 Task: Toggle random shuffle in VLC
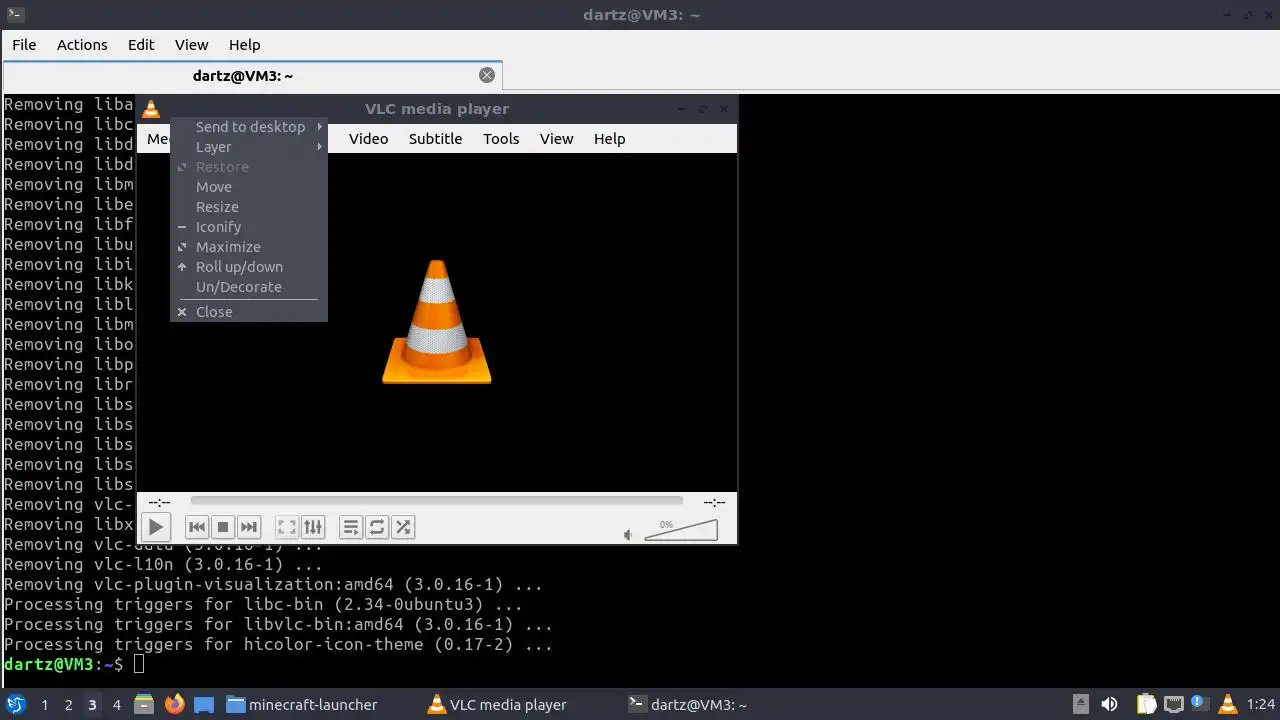pyautogui.click(x=403, y=527)
